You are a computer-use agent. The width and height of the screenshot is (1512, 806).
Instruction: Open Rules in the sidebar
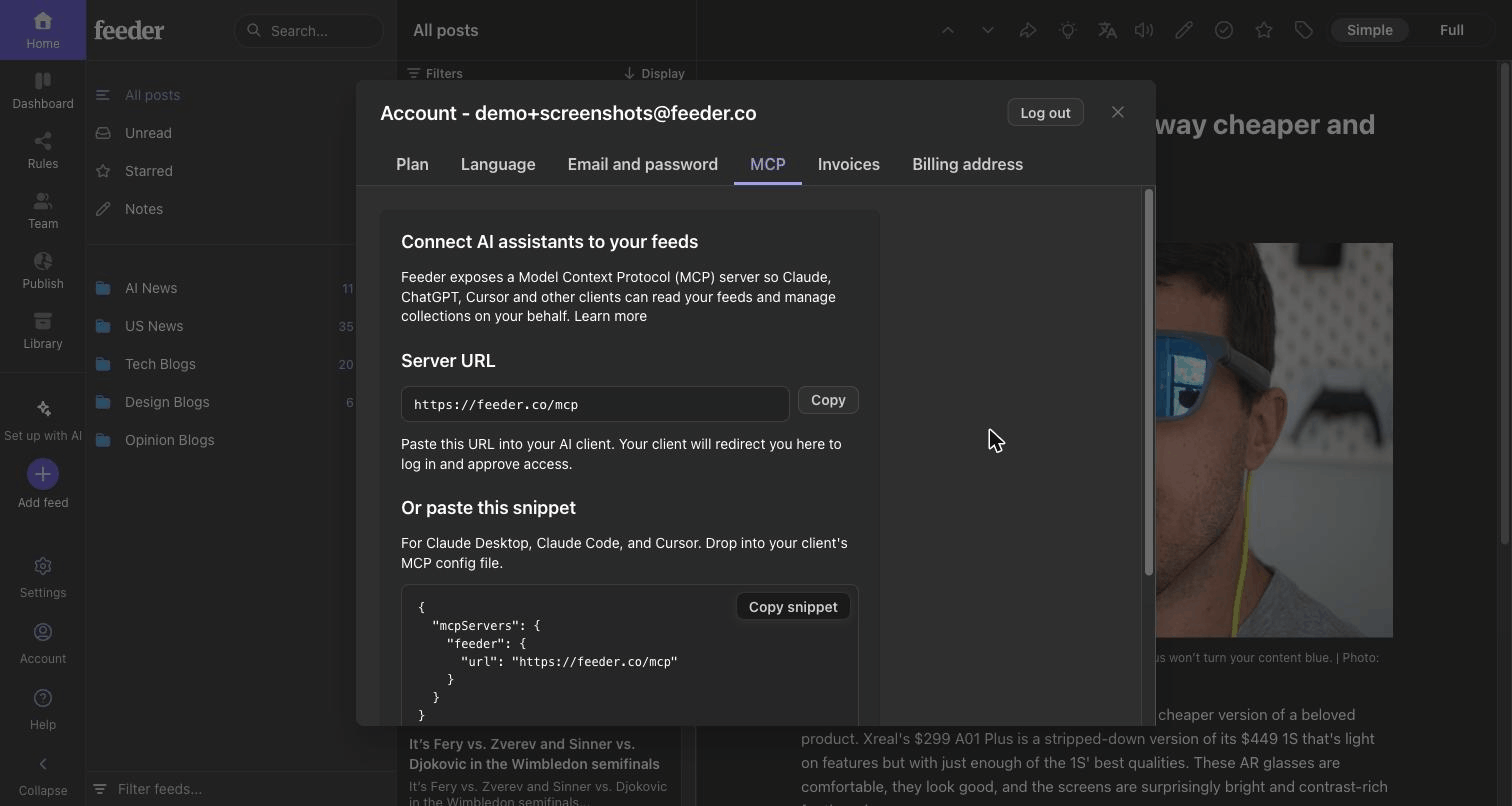click(x=42, y=150)
